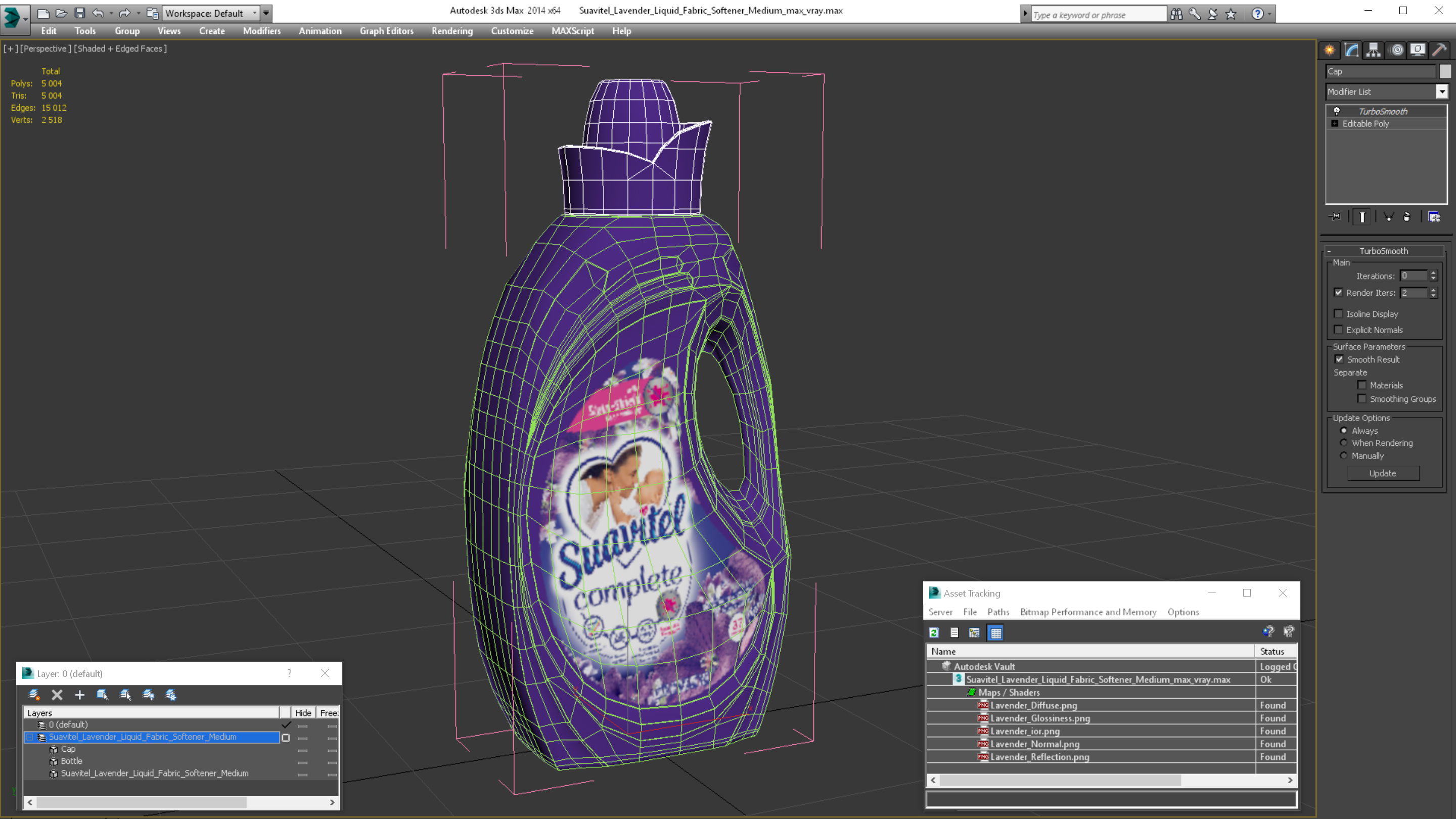The image size is (1456, 819).
Task: Open the Rendering menu
Action: [452, 31]
